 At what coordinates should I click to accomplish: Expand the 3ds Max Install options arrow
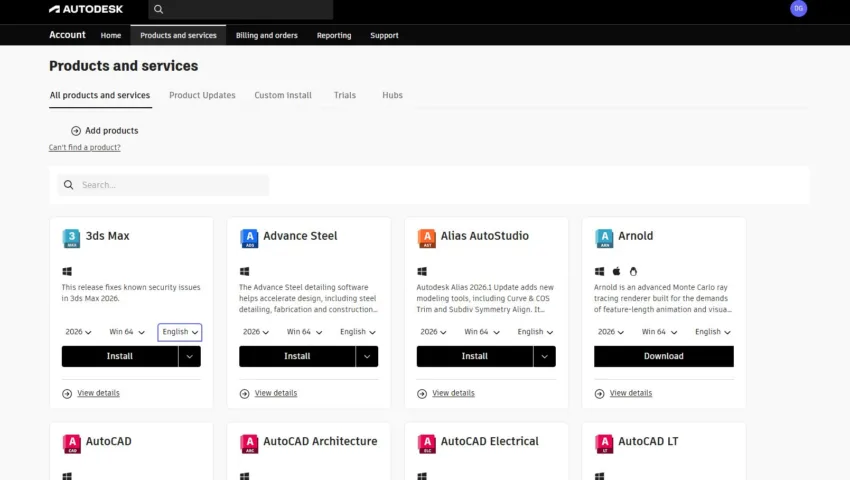(190, 356)
